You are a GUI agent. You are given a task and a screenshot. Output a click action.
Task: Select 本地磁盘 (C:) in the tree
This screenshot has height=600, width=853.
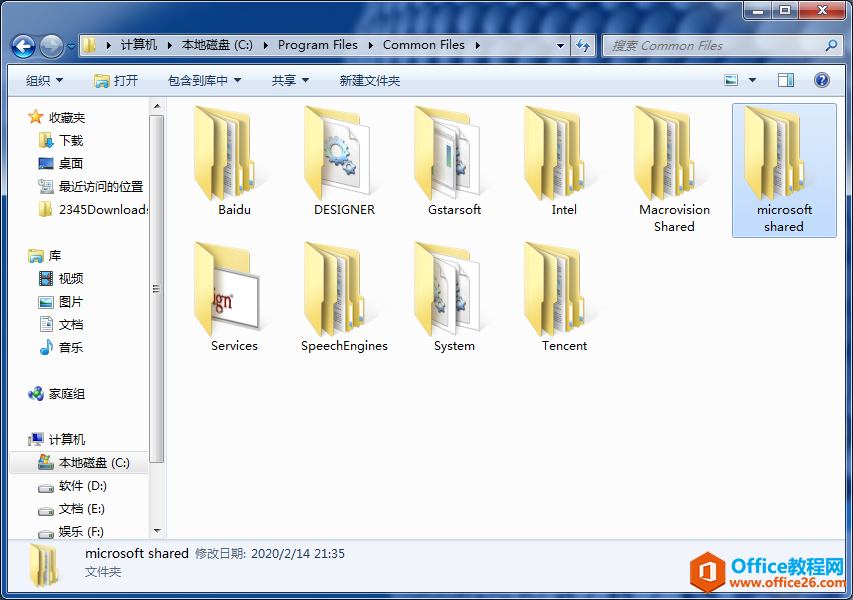[x=79, y=463]
